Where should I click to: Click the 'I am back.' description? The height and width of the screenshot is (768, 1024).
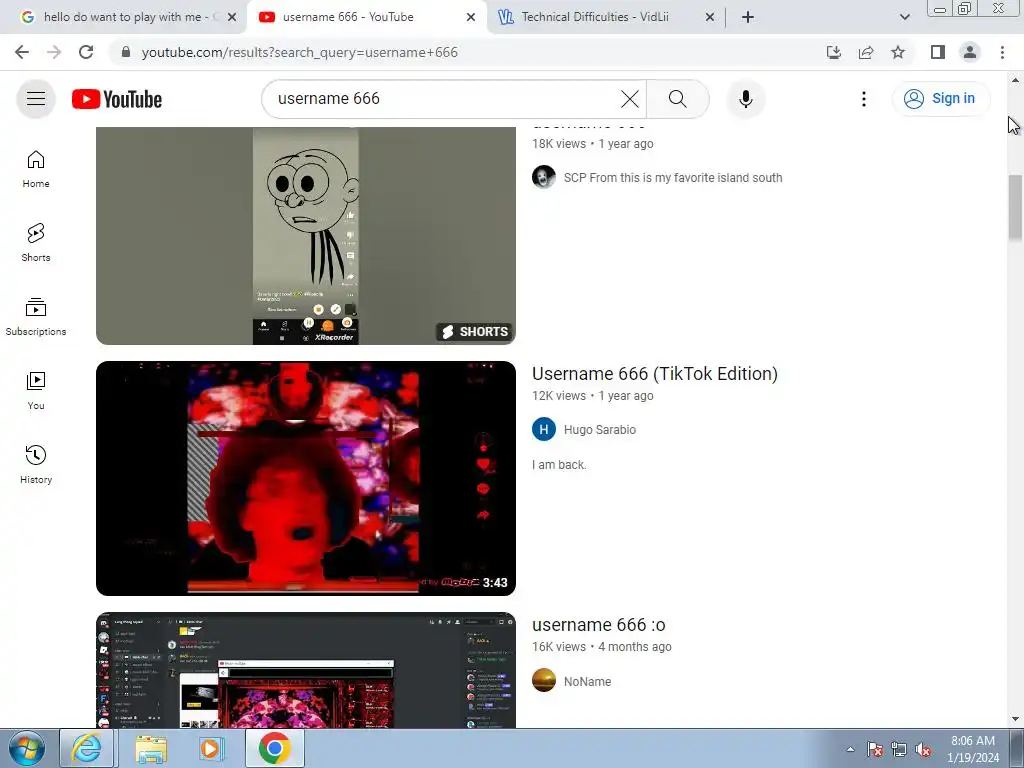tap(559, 464)
